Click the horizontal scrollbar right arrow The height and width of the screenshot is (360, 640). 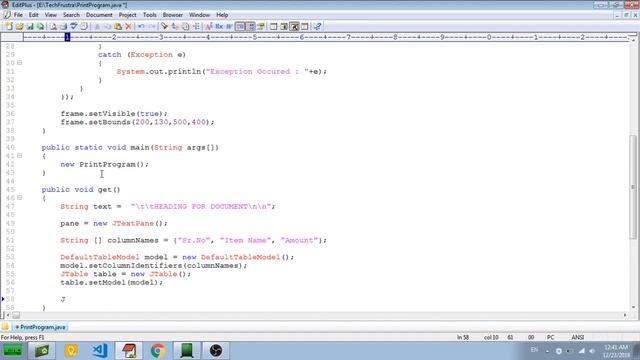point(625,315)
